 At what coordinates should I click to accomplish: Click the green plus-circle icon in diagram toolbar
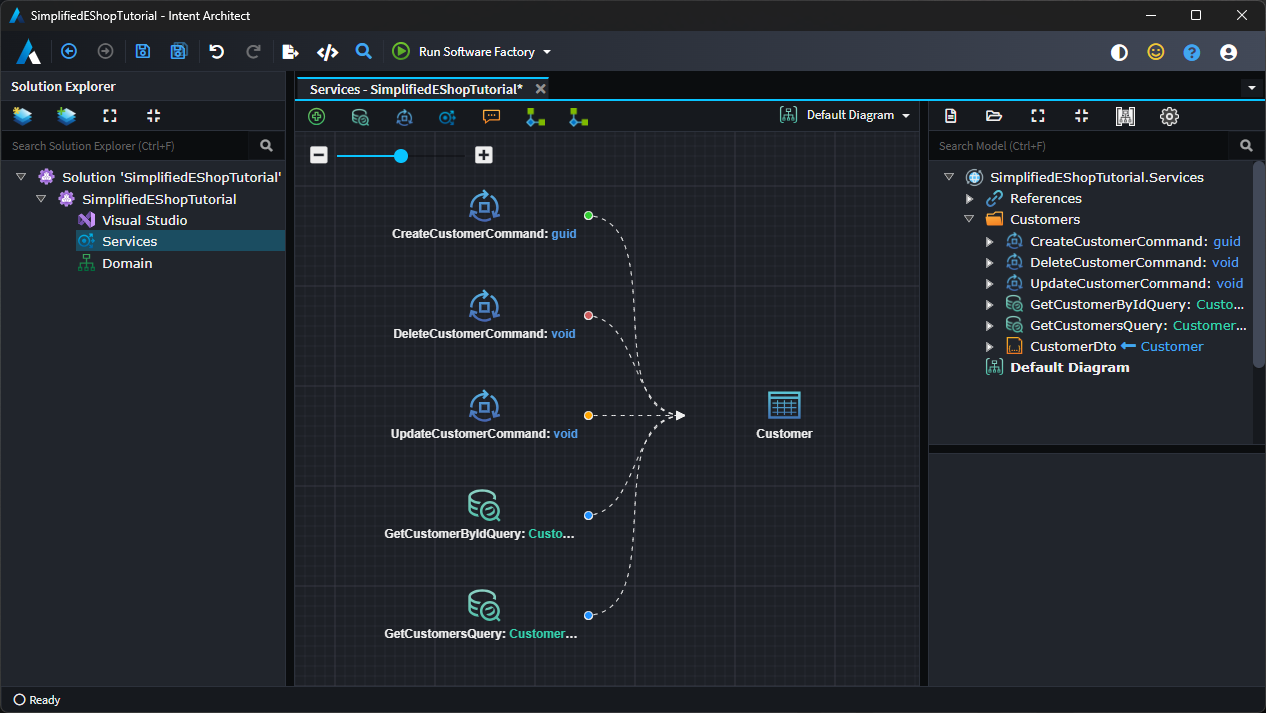pos(317,116)
